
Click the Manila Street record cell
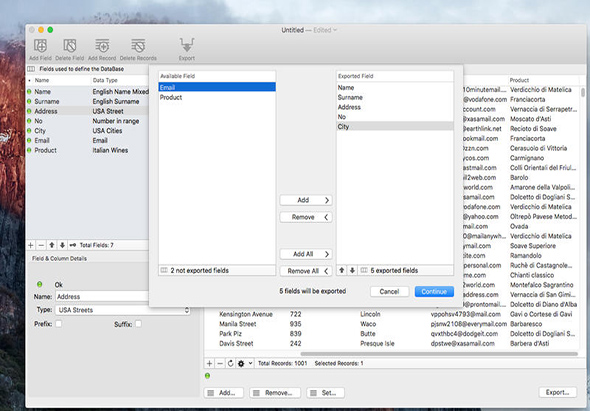click(237, 324)
